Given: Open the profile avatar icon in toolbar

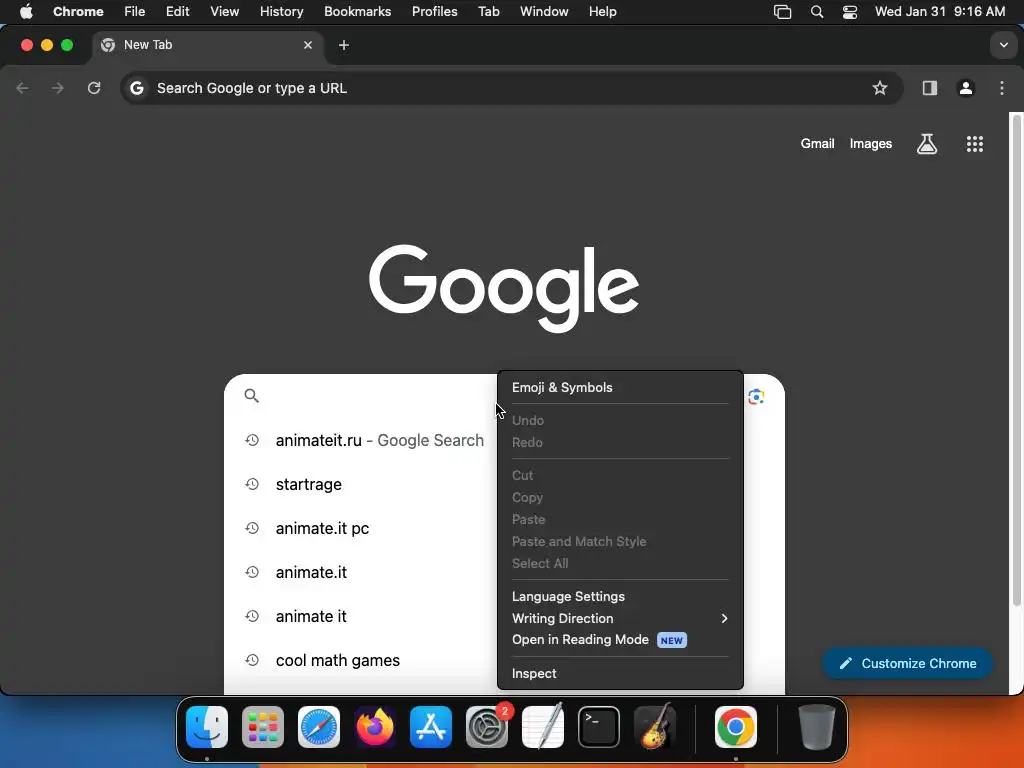Looking at the screenshot, I should 966,88.
